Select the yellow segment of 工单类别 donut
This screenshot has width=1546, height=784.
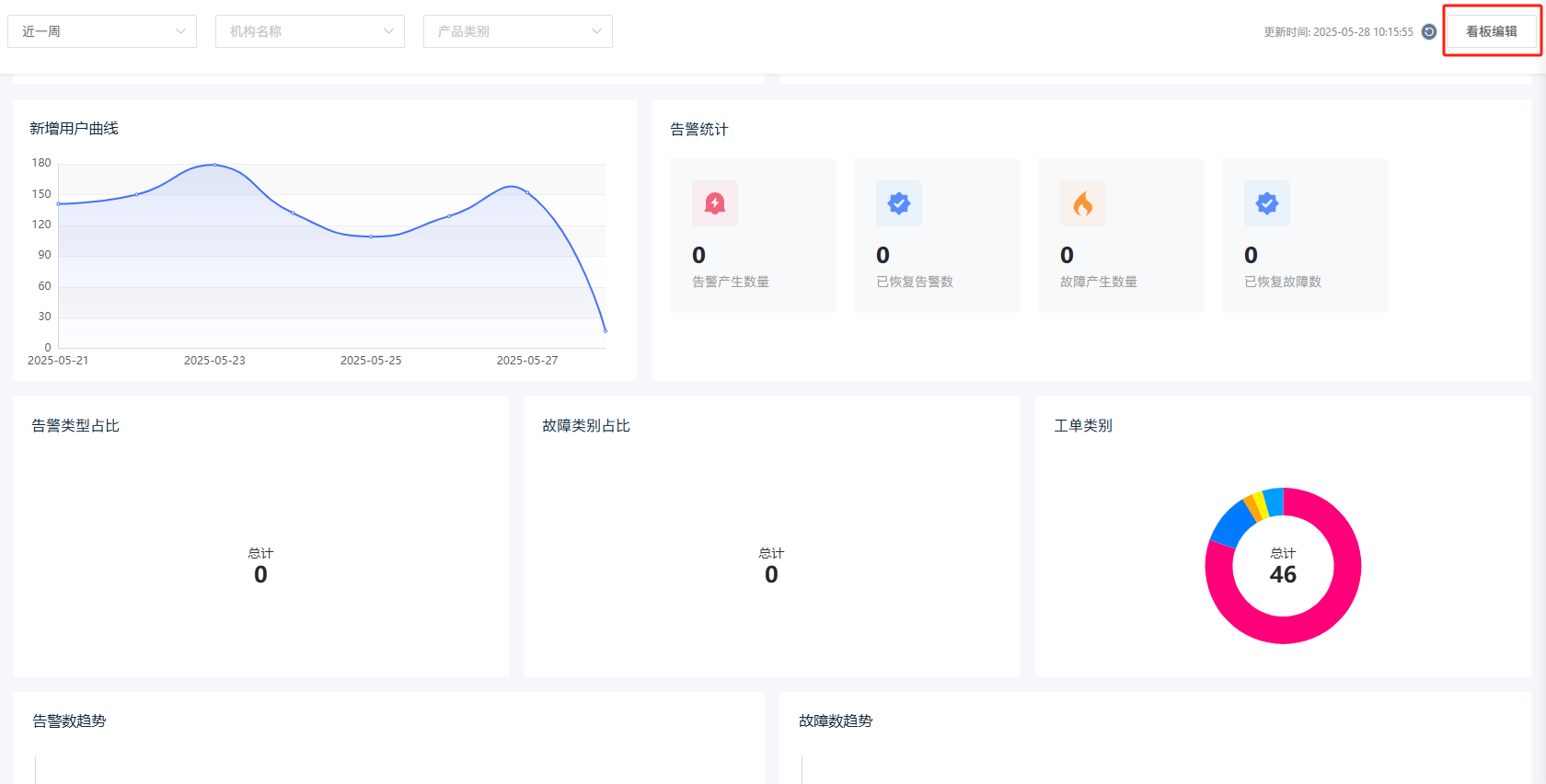click(1260, 504)
